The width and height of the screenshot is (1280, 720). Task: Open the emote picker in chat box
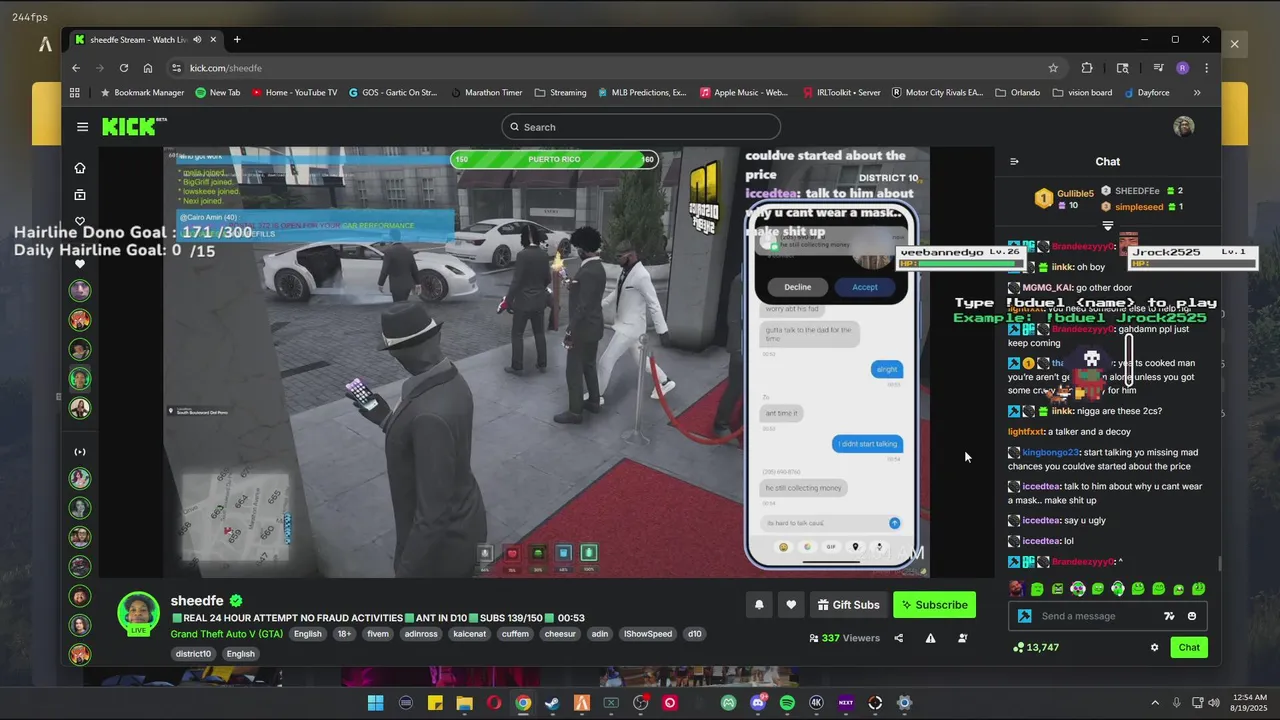coord(1192,616)
